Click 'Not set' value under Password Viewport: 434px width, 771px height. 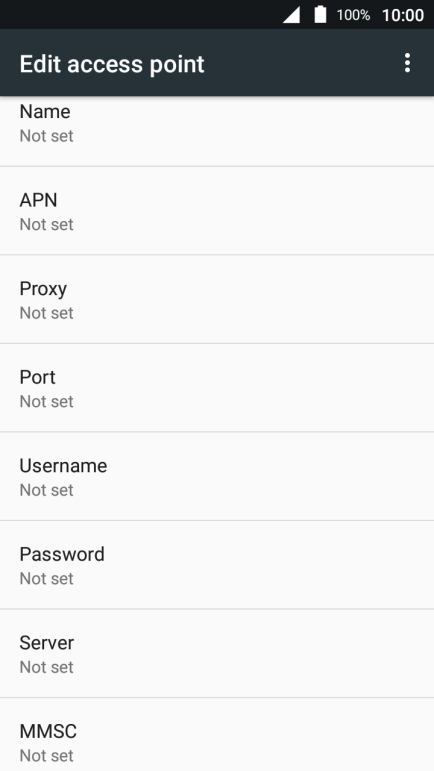[47, 578]
